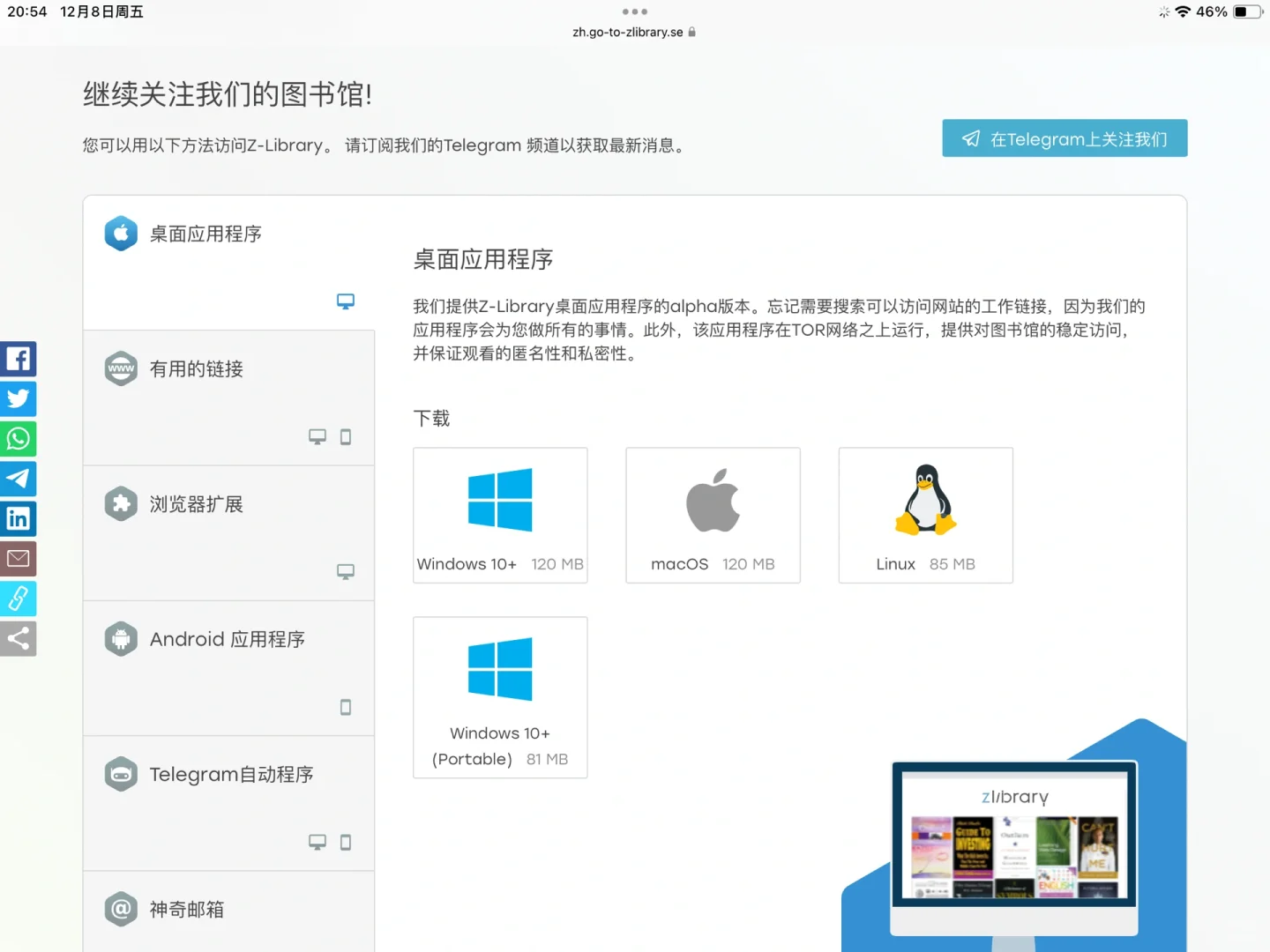Click mobile device icon in 有用的链接 tab
The width and height of the screenshot is (1270, 952).
(346, 436)
